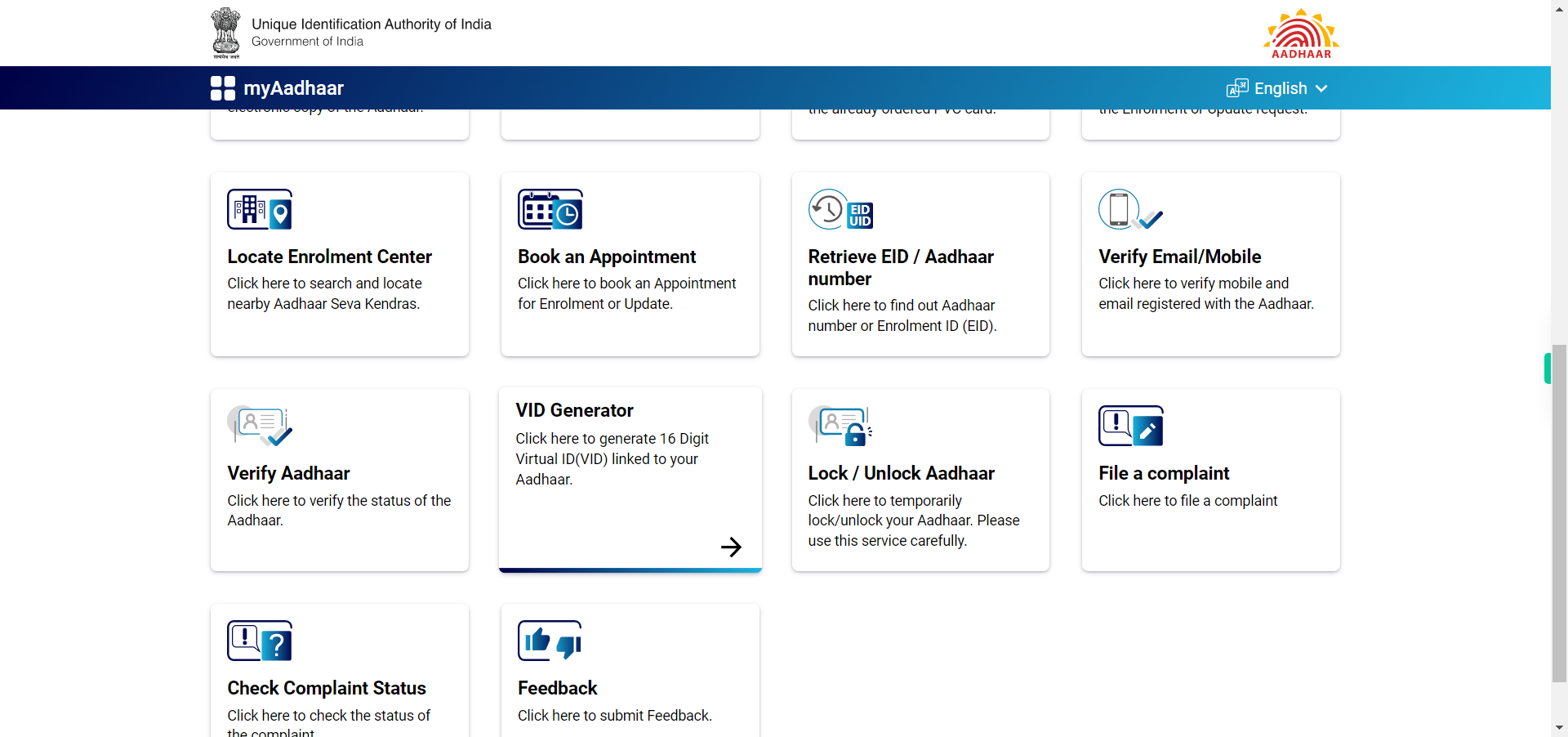
Task: Open Retrieve EID / Aadhaar number heading
Action: 901,267
